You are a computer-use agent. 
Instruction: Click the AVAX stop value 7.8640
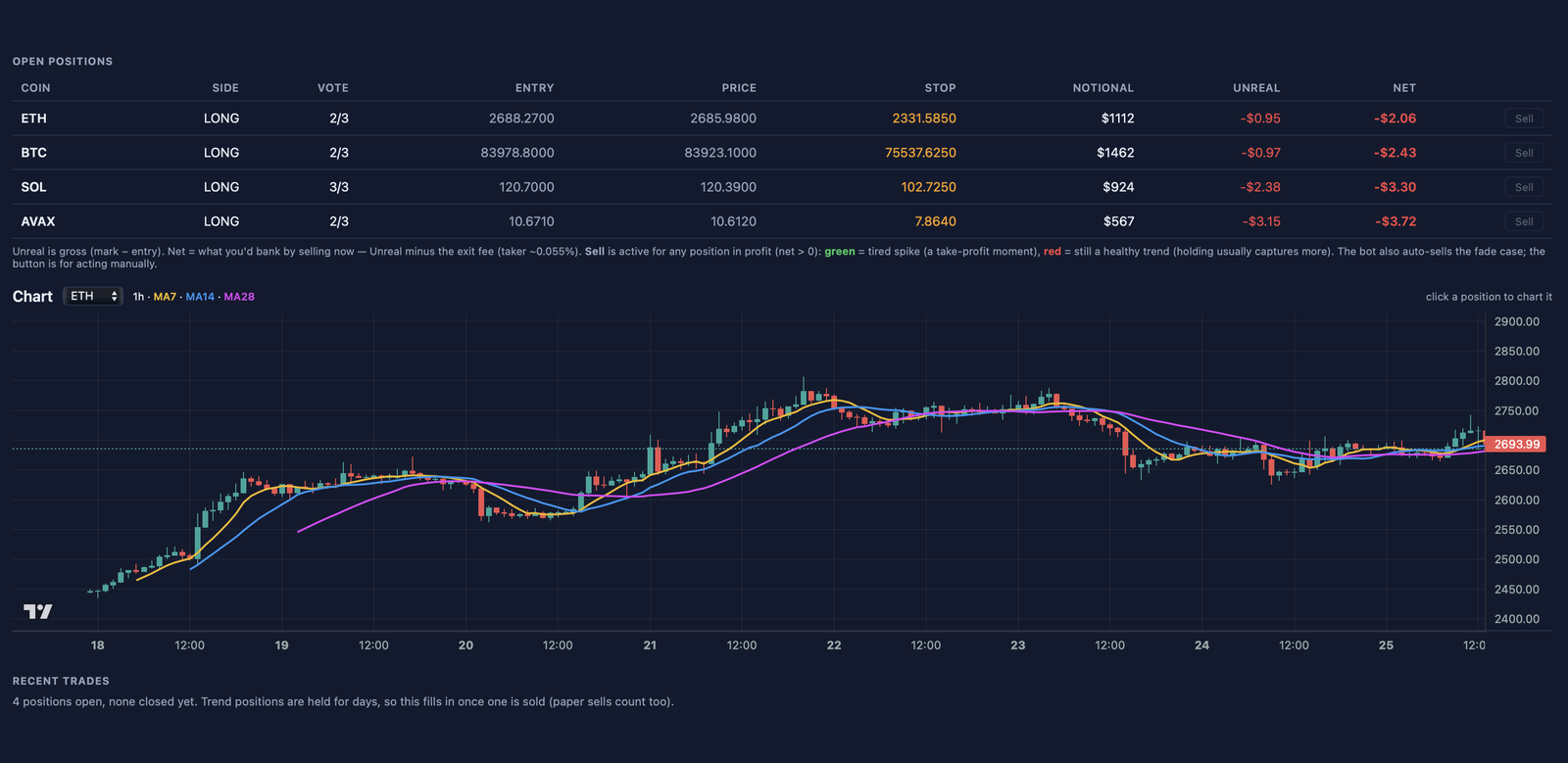(935, 221)
